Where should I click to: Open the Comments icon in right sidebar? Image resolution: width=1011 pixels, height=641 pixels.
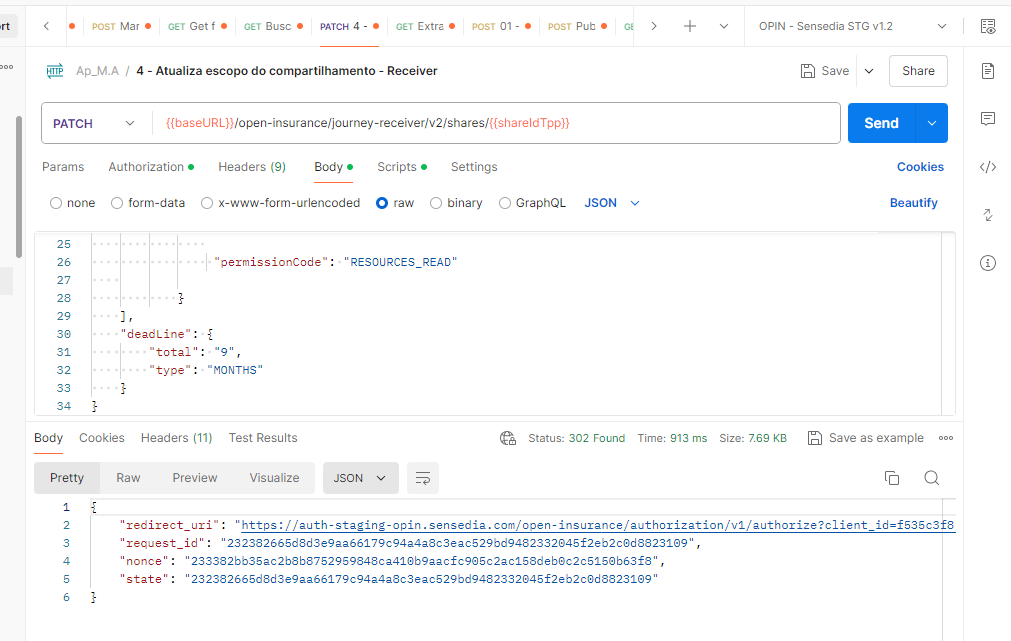pyautogui.click(x=988, y=119)
